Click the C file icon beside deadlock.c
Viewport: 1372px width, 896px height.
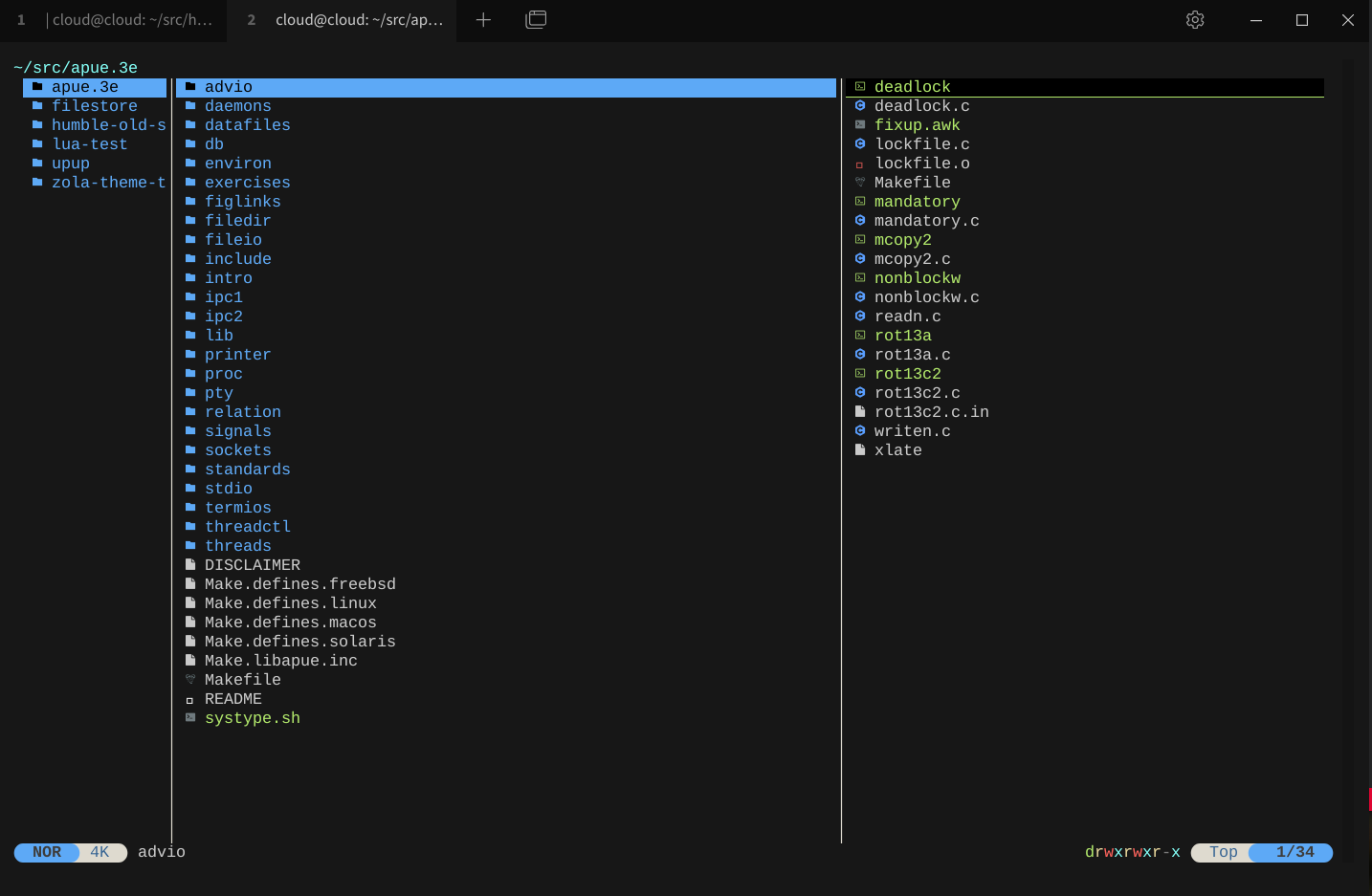tap(860, 106)
